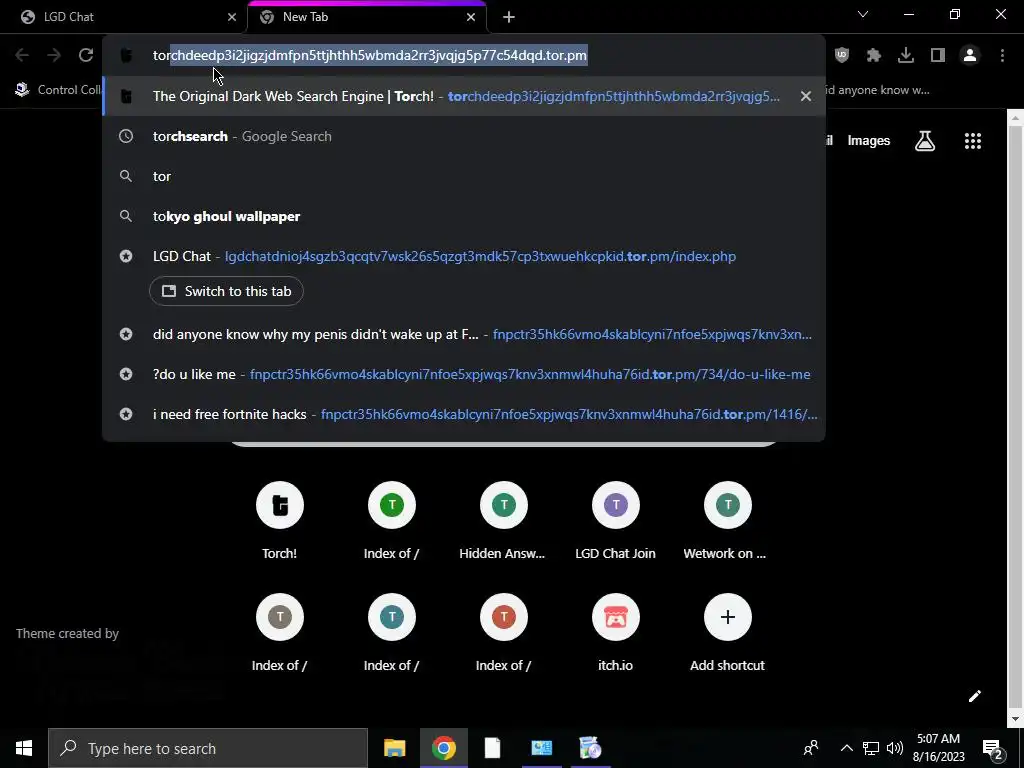Open the Images link
Image resolution: width=1024 pixels, height=768 pixels.
(869, 140)
